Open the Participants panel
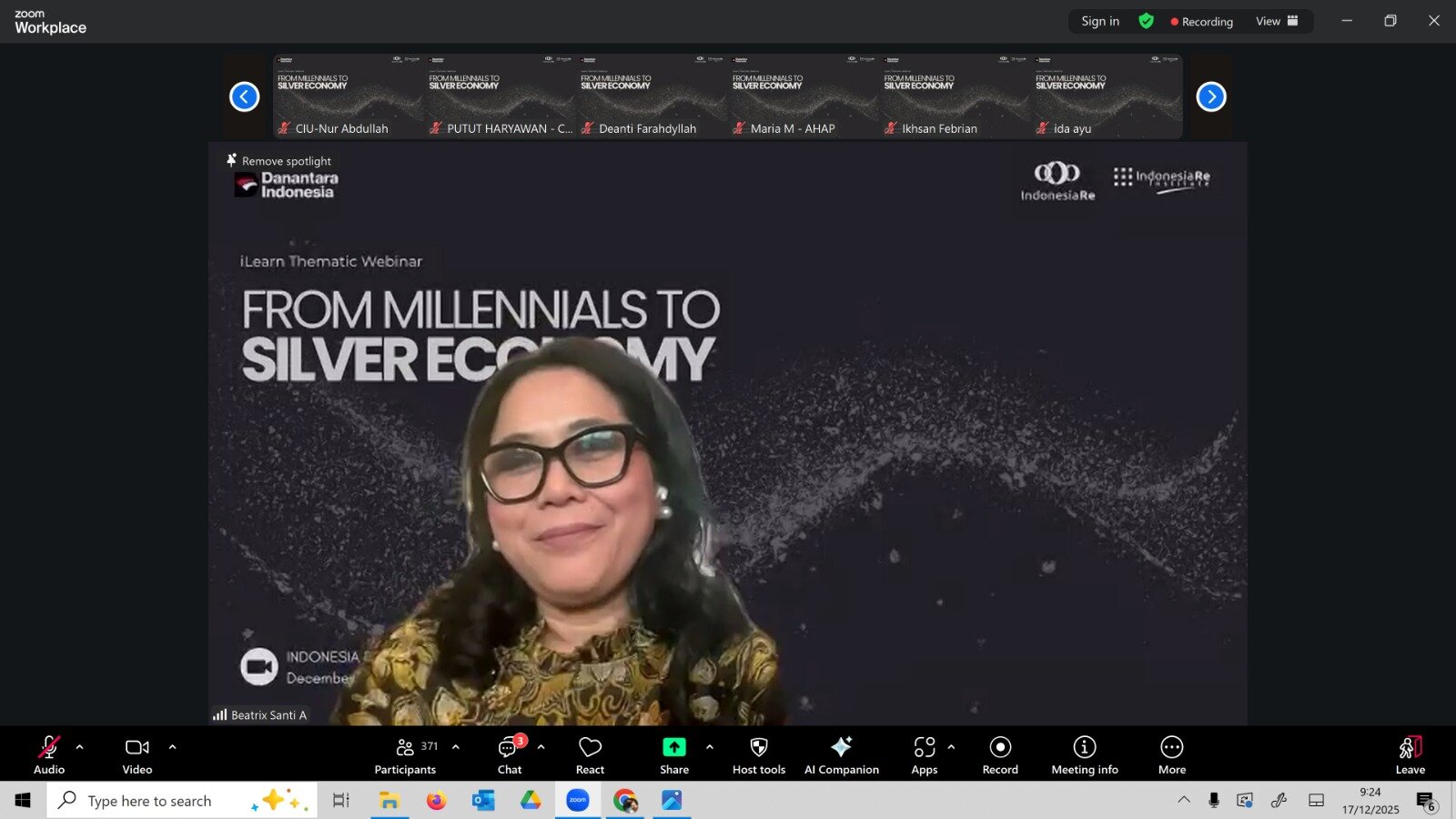This screenshot has width=1456, height=819. 405,755
